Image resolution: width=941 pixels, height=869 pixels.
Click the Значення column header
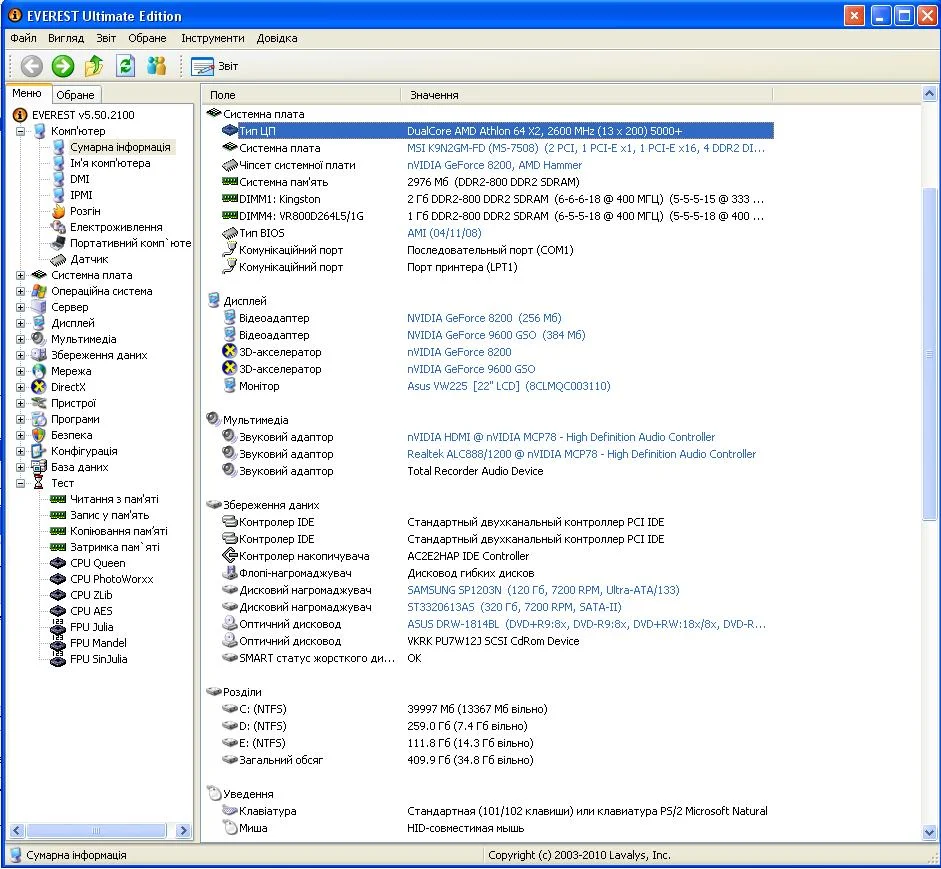click(434, 95)
